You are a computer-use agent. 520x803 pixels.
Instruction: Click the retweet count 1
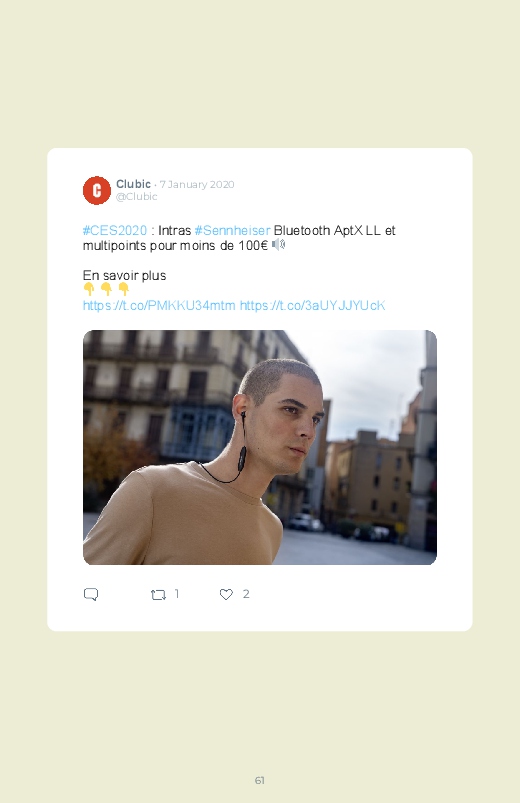pos(177,594)
